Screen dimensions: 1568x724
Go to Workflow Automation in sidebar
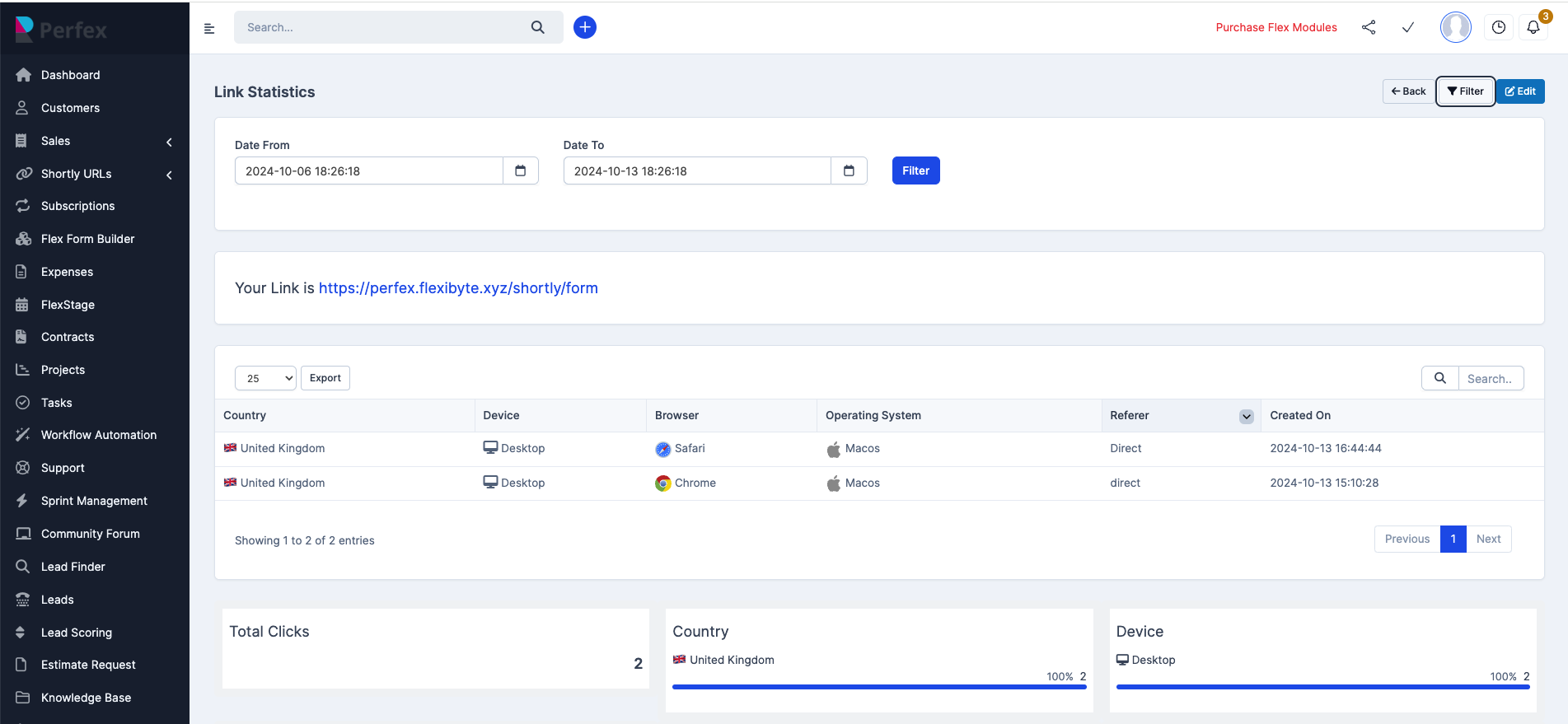click(x=98, y=435)
